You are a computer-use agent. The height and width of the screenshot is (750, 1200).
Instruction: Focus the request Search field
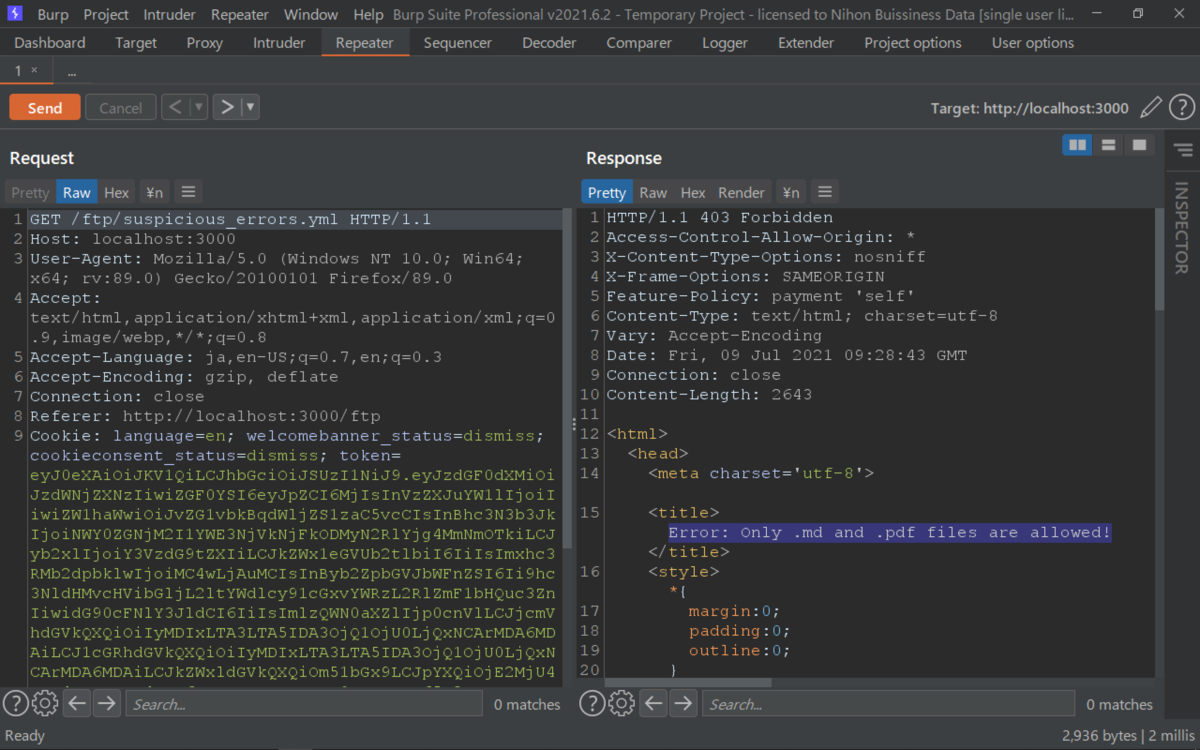coord(304,704)
